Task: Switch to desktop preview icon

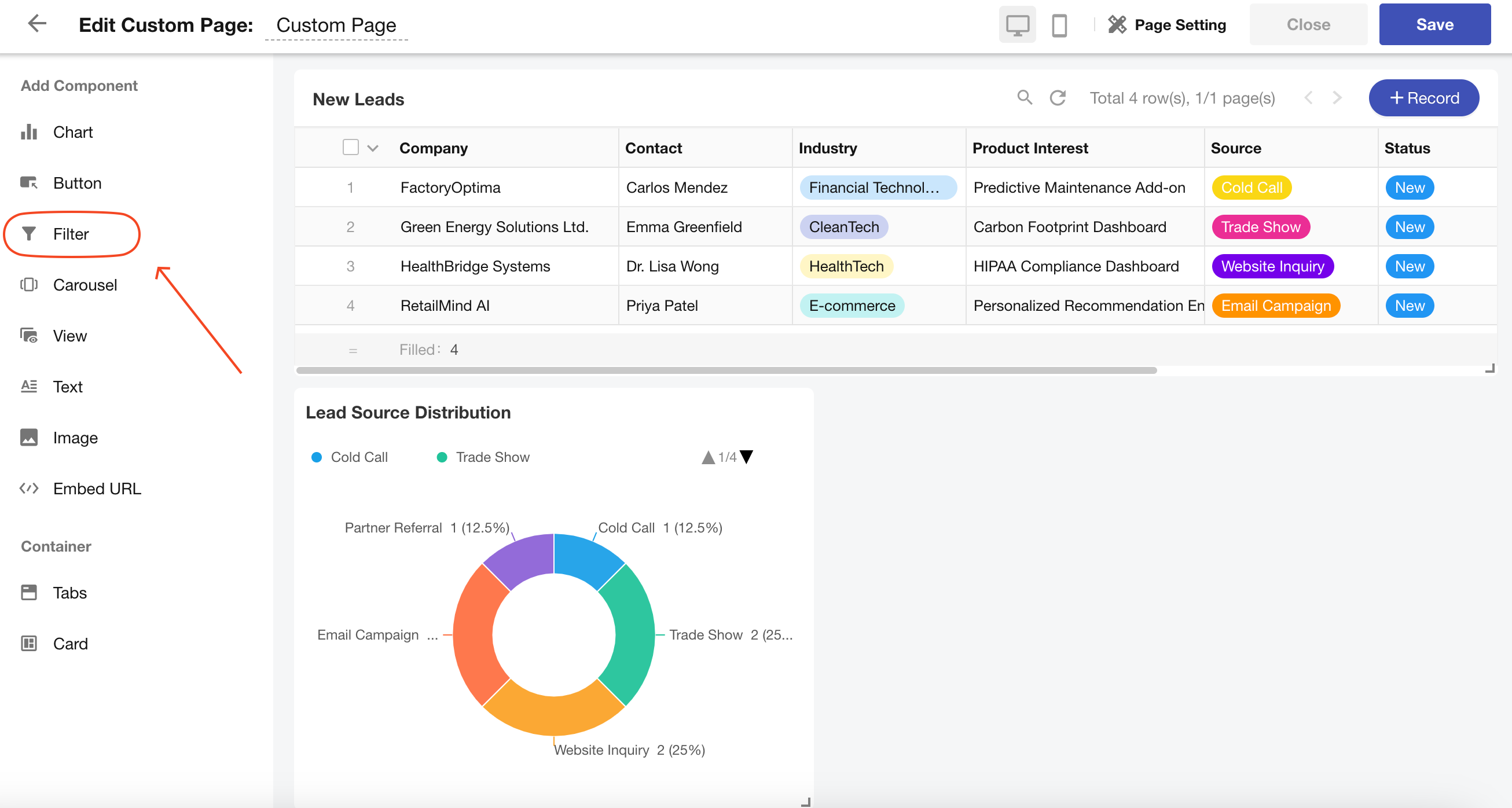Action: coord(1016,25)
